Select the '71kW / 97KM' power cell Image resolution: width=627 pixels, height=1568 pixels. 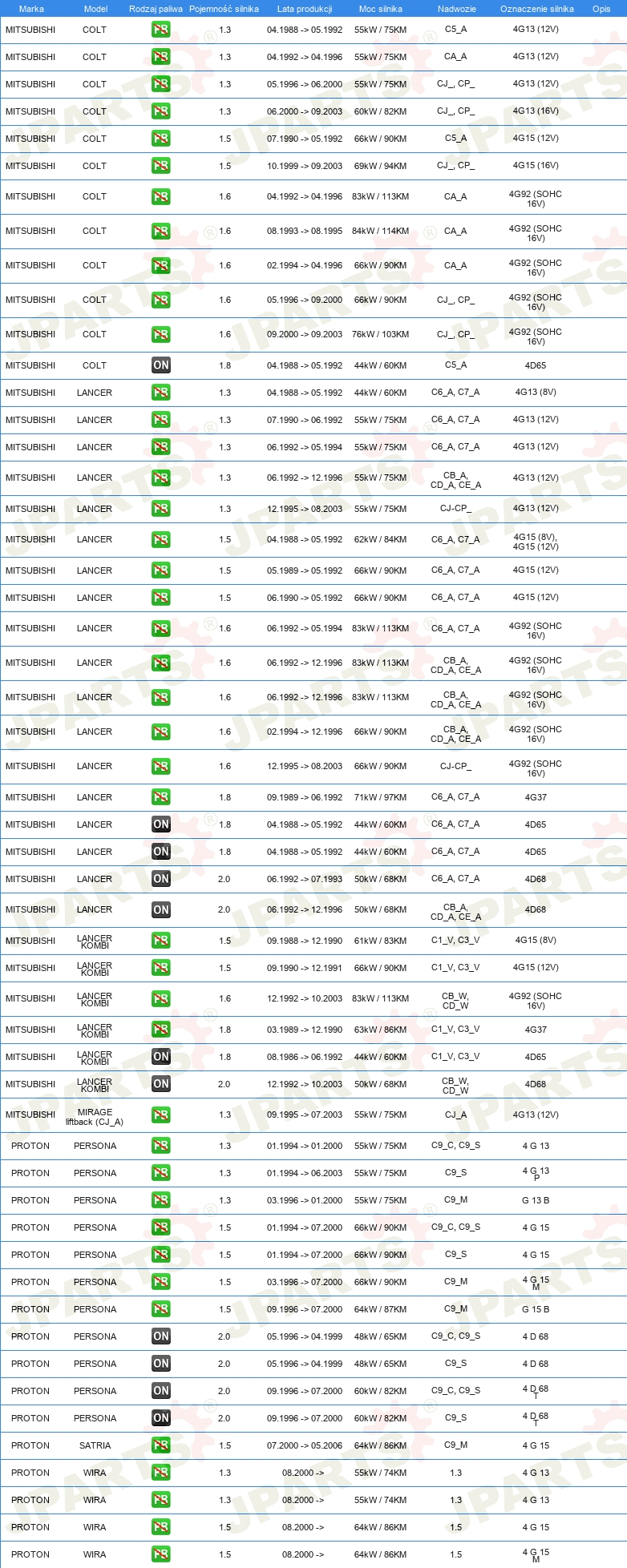[380, 797]
